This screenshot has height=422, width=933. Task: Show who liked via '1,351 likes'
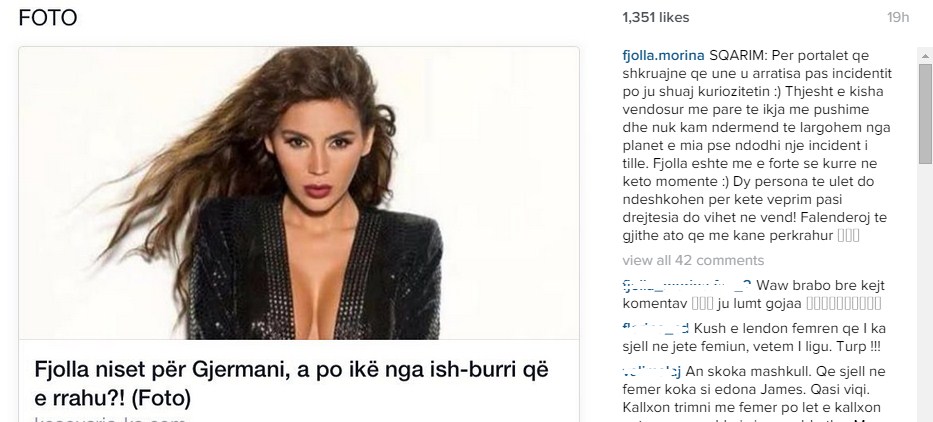[656, 18]
